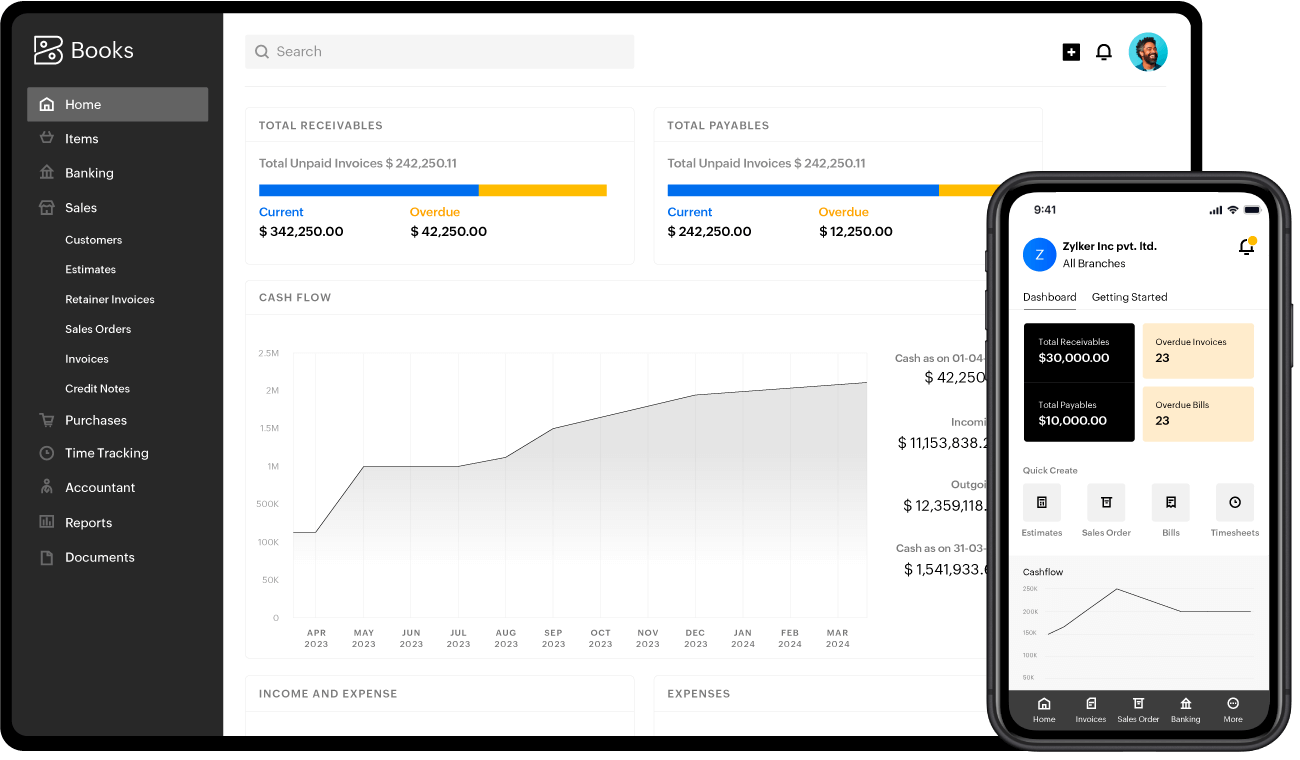Open Retainer Invoices from the sidebar
The image size is (1300, 760).
coord(110,299)
